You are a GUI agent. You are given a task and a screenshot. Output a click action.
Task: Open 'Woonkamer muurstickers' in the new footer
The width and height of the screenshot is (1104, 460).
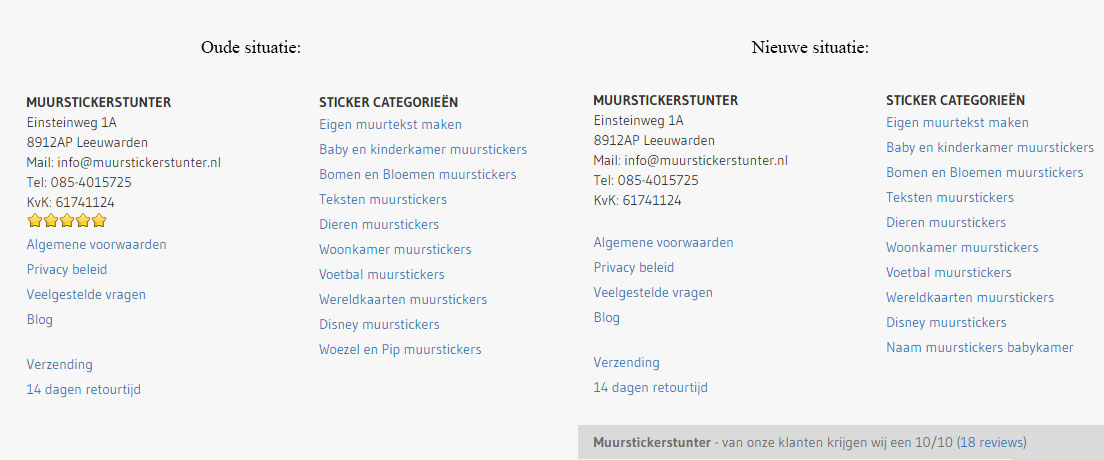coord(961,248)
